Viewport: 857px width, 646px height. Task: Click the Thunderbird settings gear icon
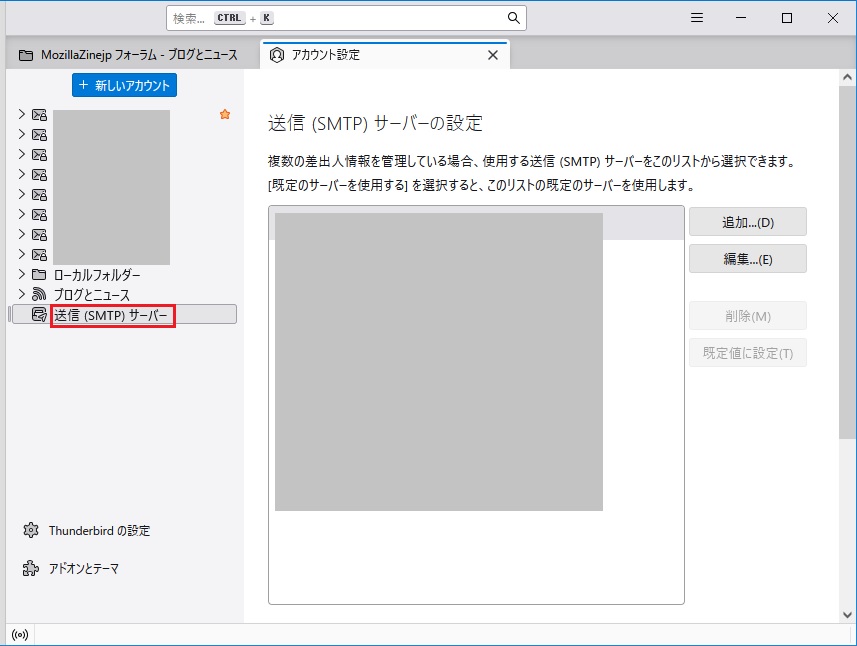pos(31,530)
